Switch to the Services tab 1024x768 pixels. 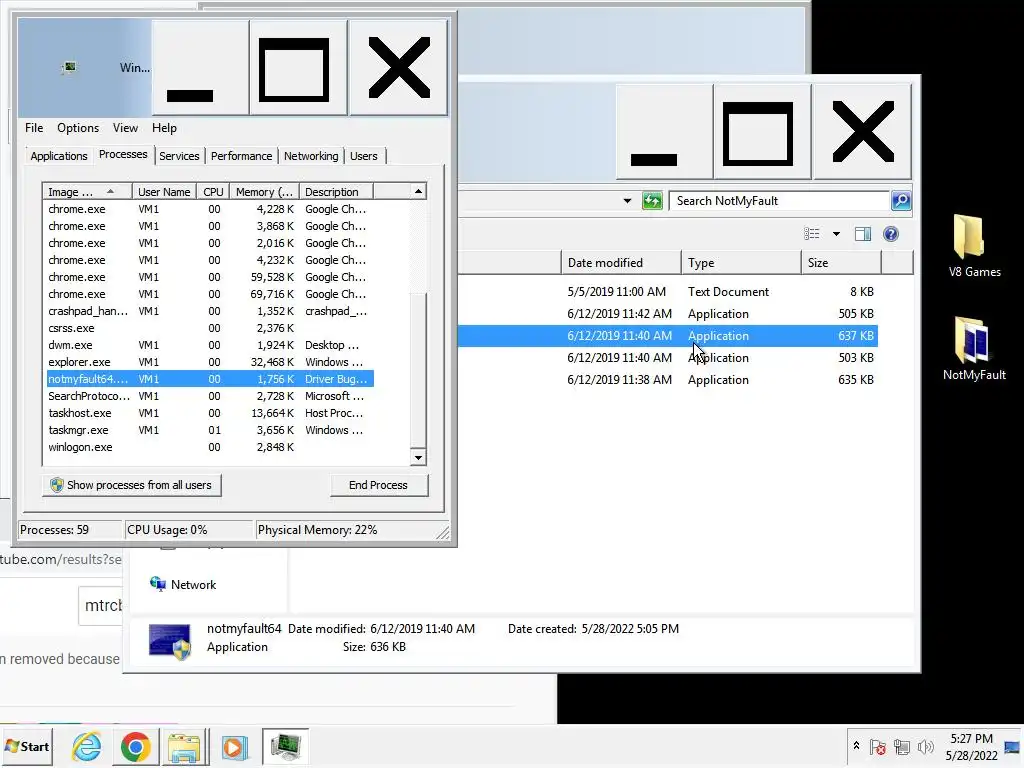(x=179, y=156)
